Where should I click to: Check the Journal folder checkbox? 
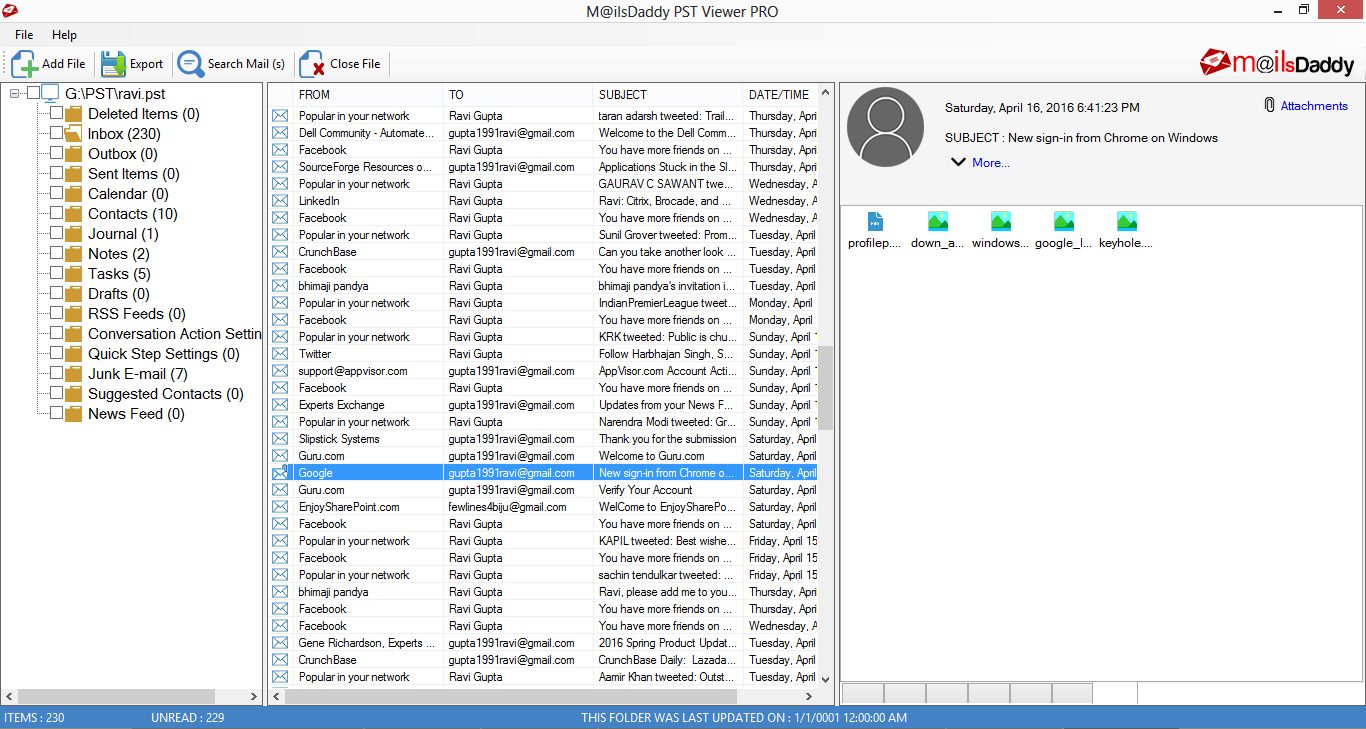tap(56, 234)
